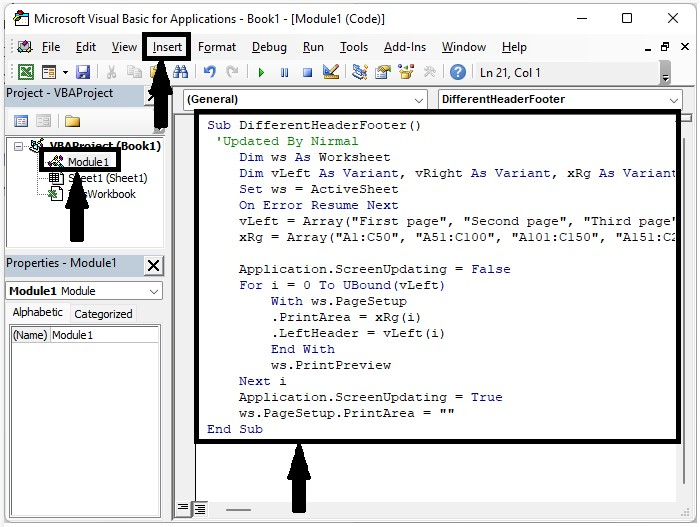Open the (General) object dropdown
Image resolution: width=700 pixels, height=527 pixels.
tap(305, 99)
